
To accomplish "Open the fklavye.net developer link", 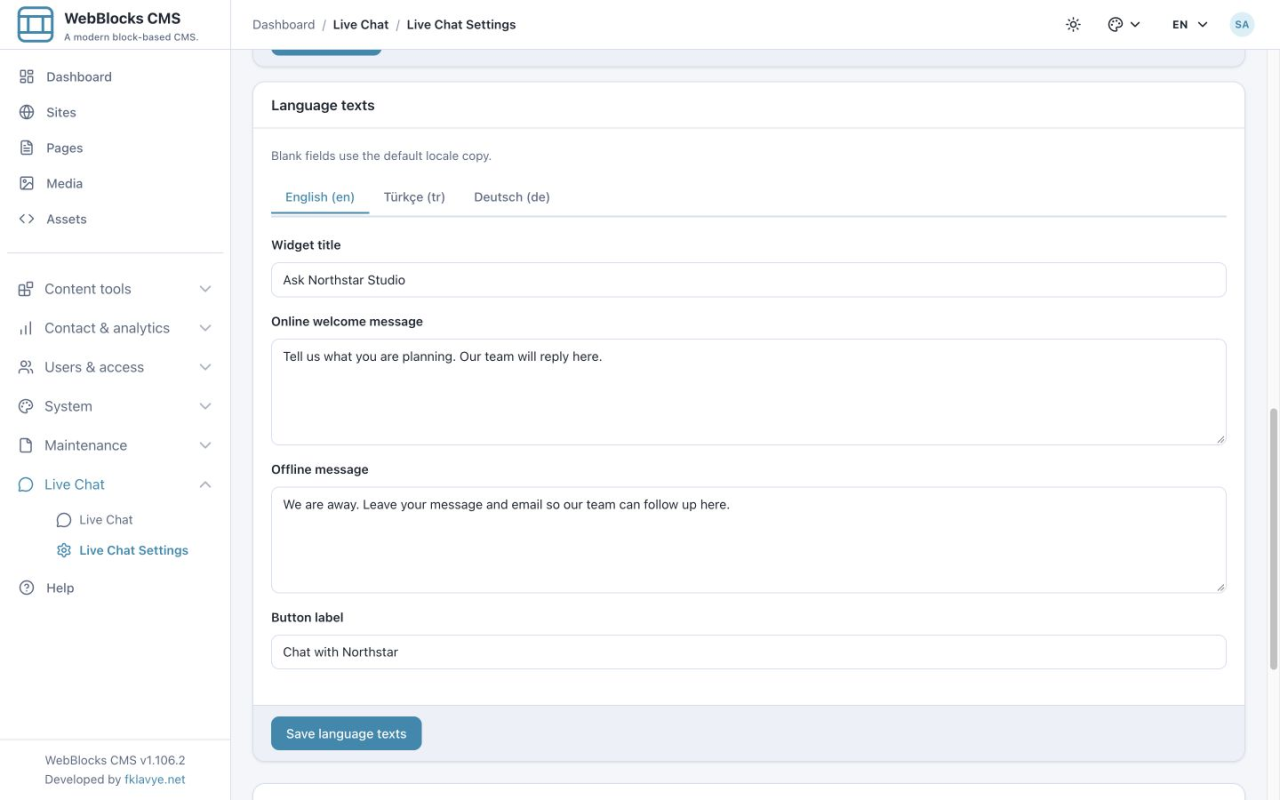I will tap(155, 780).
